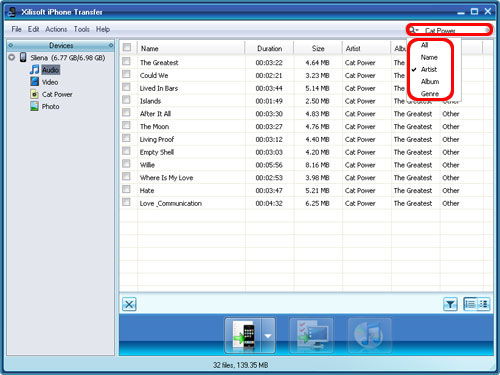Click the size 5.21 MB for Hate

click(x=317, y=191)
